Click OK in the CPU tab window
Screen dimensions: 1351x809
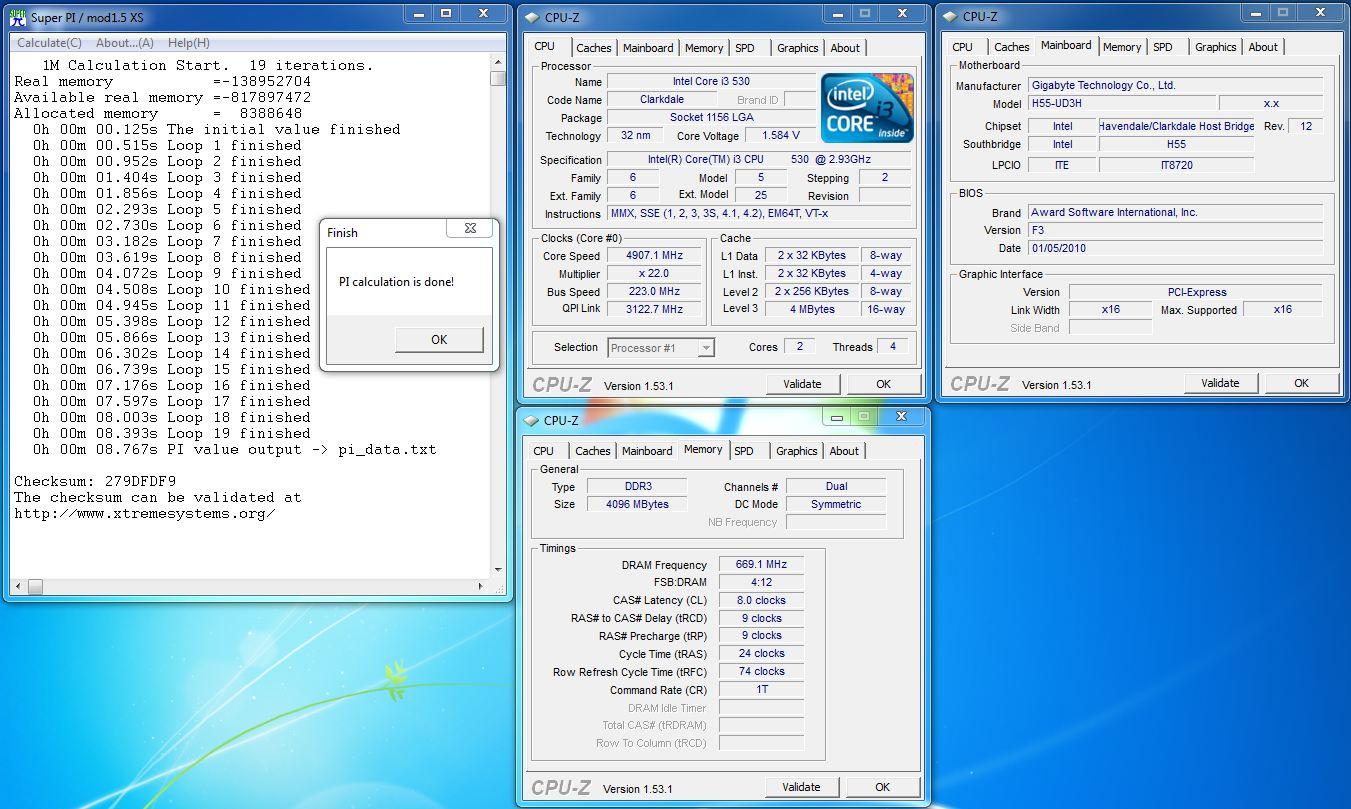coord(883,384)
